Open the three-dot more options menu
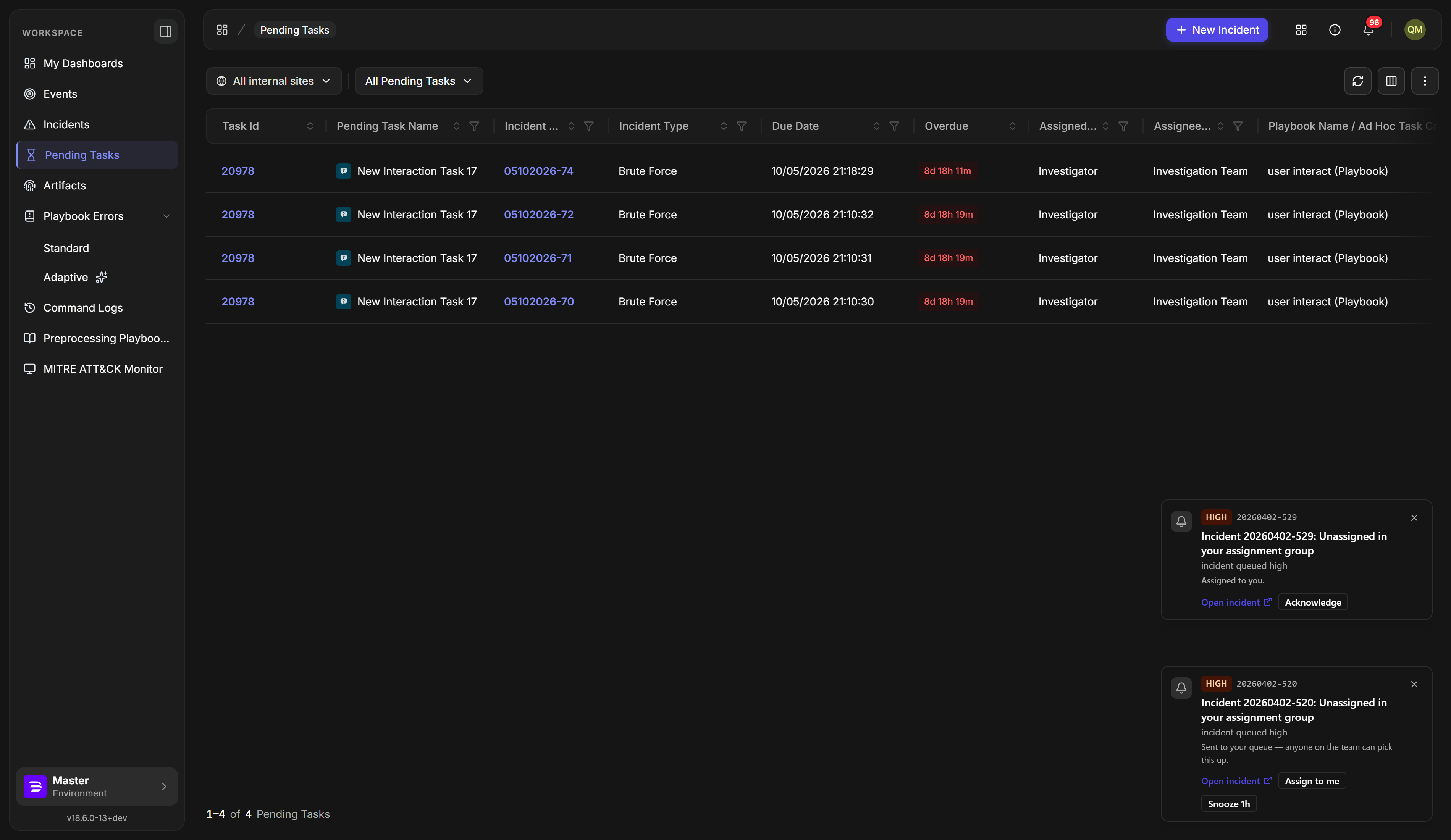Image resolution: width=1451 pixels, height=840 pixels. (1425, 81)
